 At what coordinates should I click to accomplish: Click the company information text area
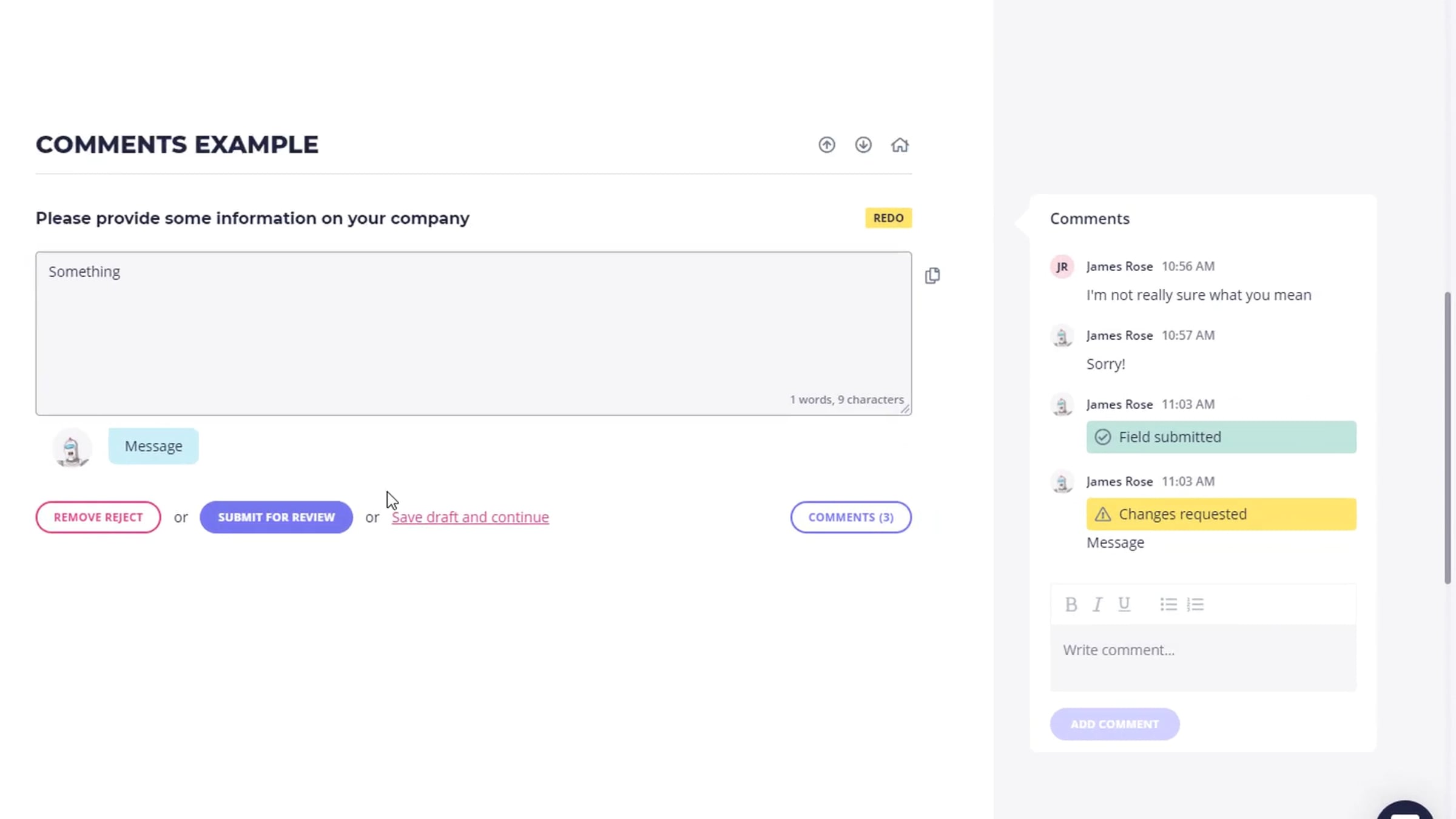(473, 333)
